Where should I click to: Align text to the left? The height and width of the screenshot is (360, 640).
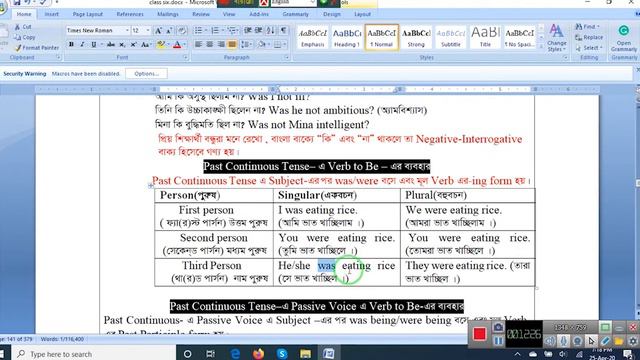click(x=198, y=44)
